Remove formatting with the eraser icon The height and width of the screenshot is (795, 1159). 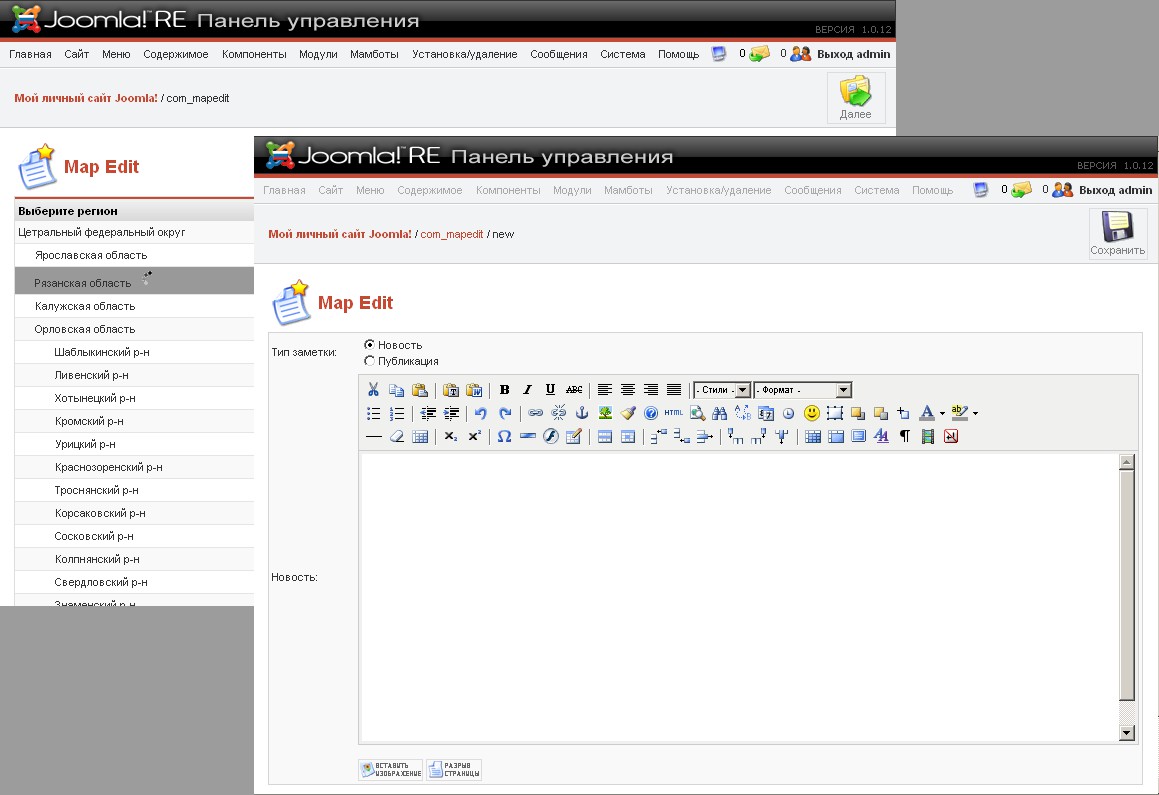[397, 436]
